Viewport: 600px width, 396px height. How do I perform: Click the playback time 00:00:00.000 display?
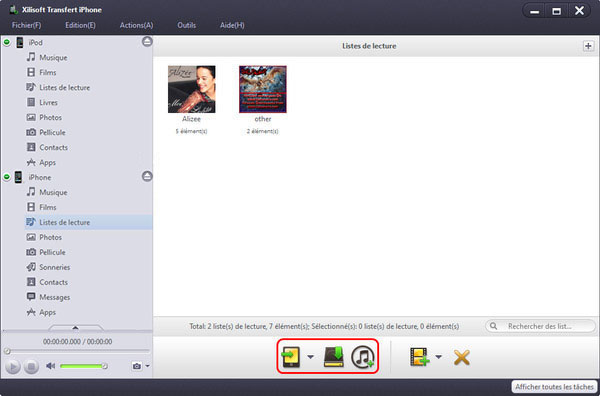pyautogui.click(x=77, y=341)
